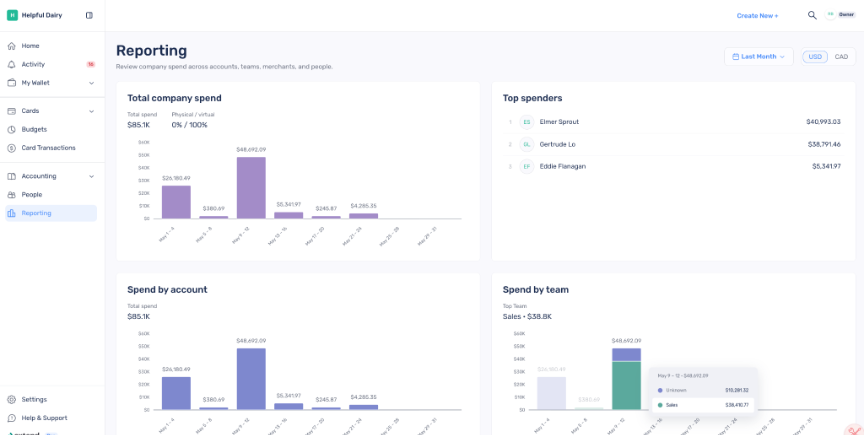Expand My Wallet chevron
The image size is (864, 435).
click(91, 83)
